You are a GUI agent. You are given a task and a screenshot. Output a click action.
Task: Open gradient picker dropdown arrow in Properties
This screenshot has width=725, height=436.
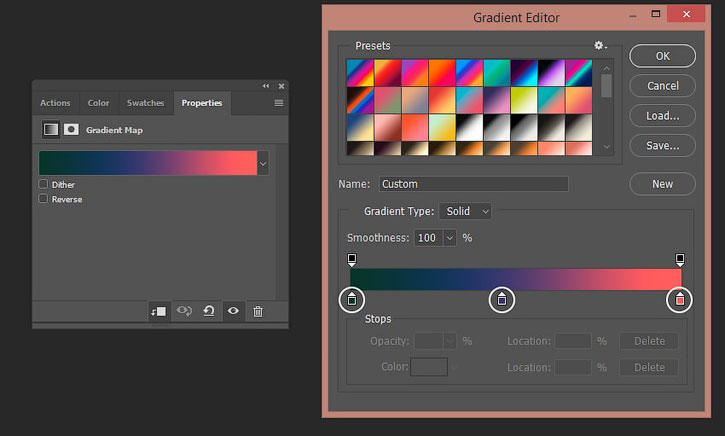click(263, 163)
